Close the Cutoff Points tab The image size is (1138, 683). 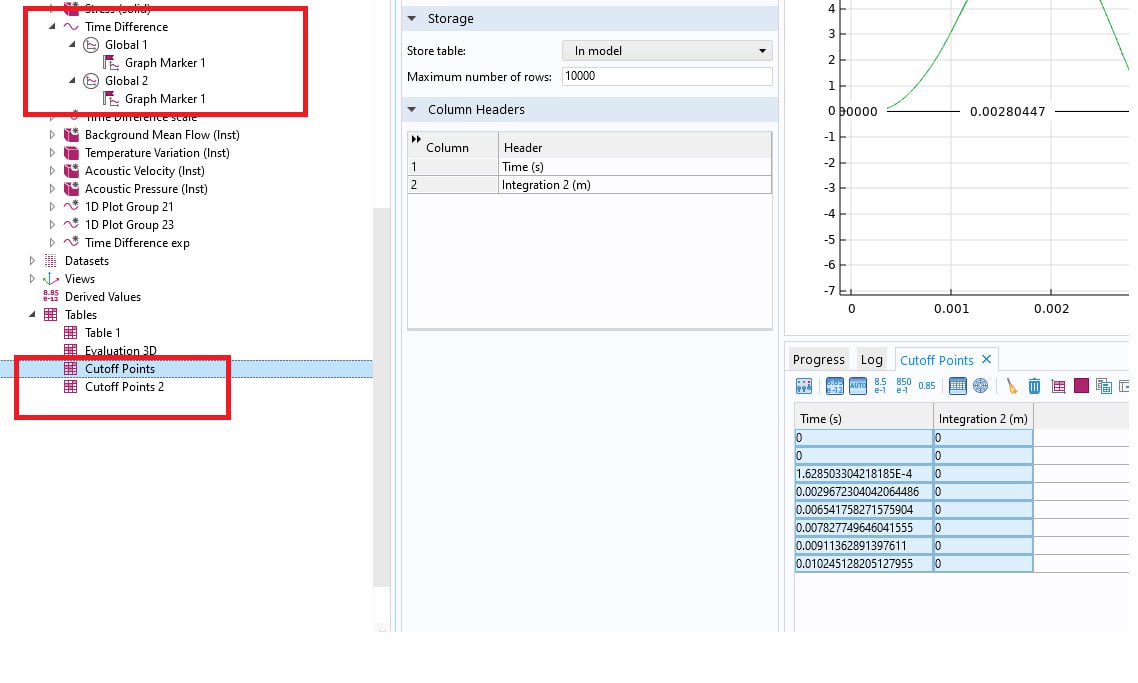(x=986, y=359)
